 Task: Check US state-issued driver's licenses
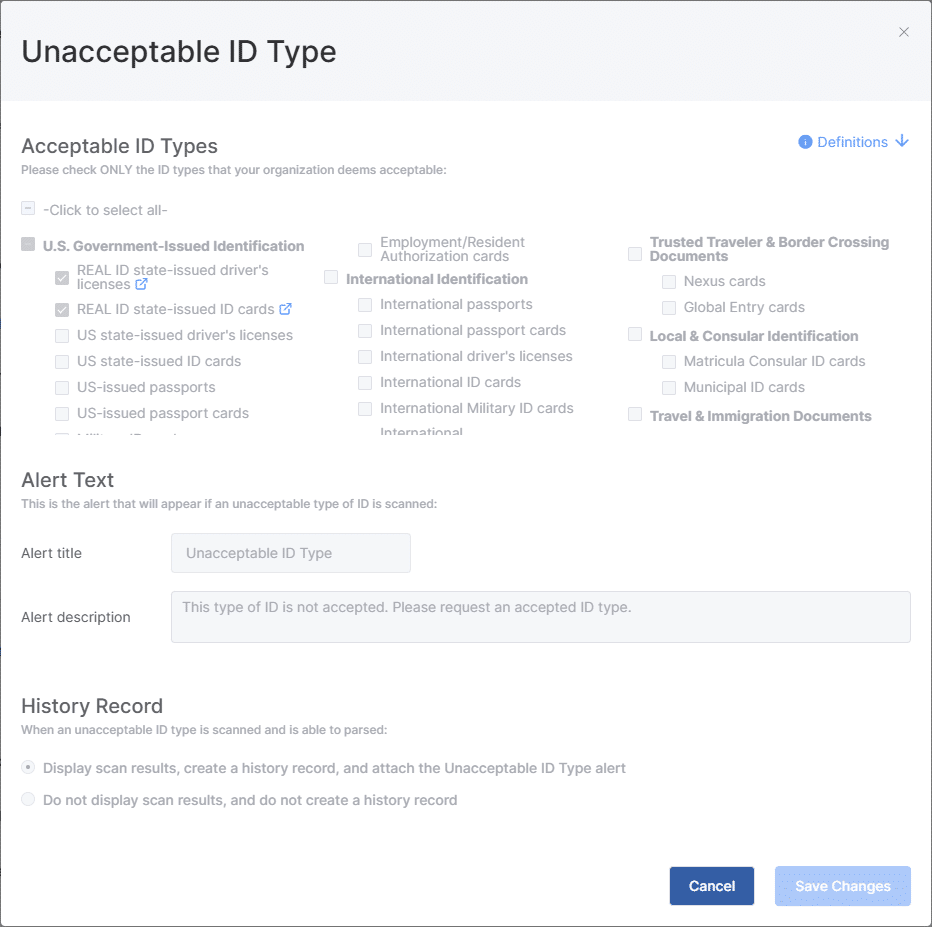click(x=62, y=336)
